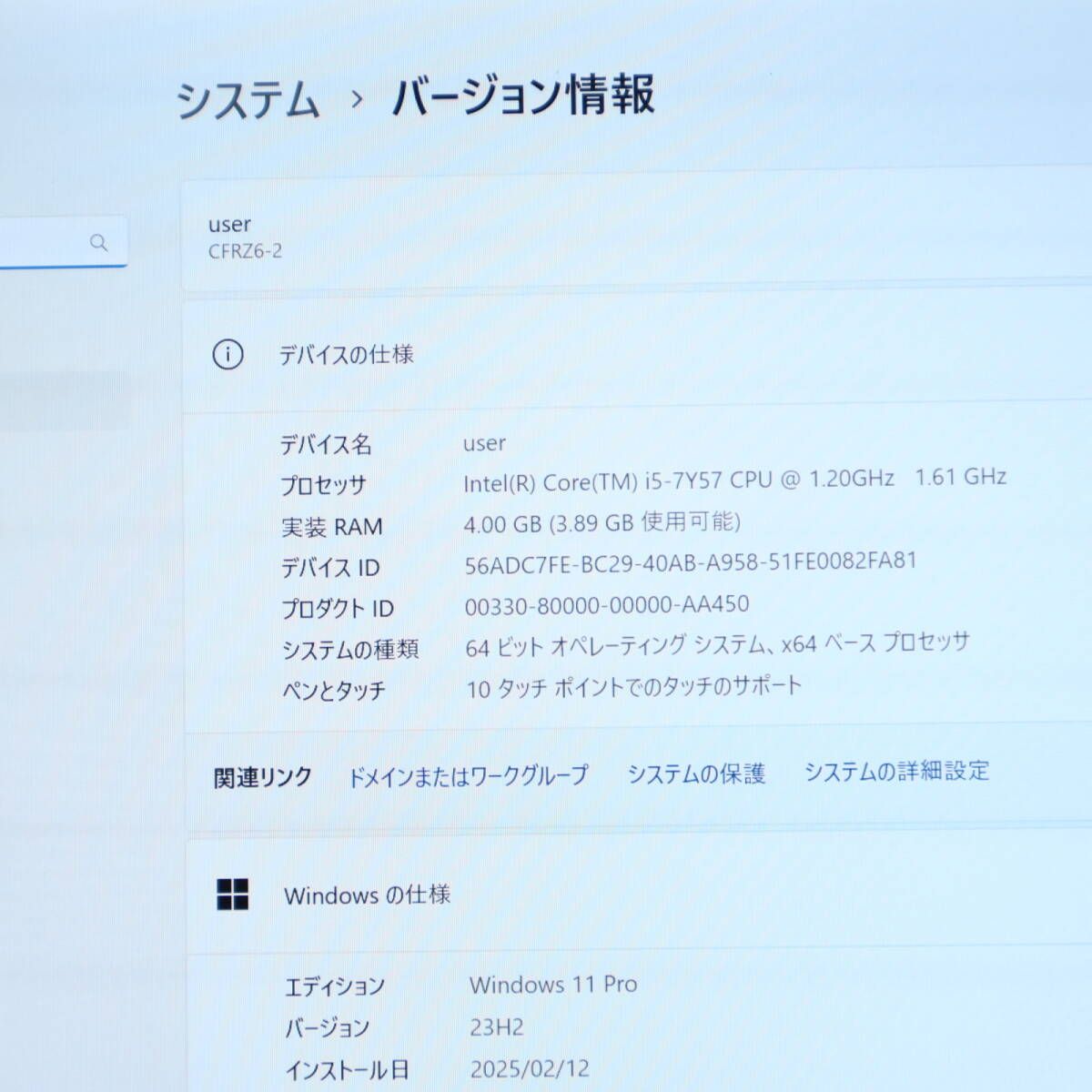Click the breadcrumb chevron separator
This screenshot has height=1092, width=1092.
coord(357,99)
